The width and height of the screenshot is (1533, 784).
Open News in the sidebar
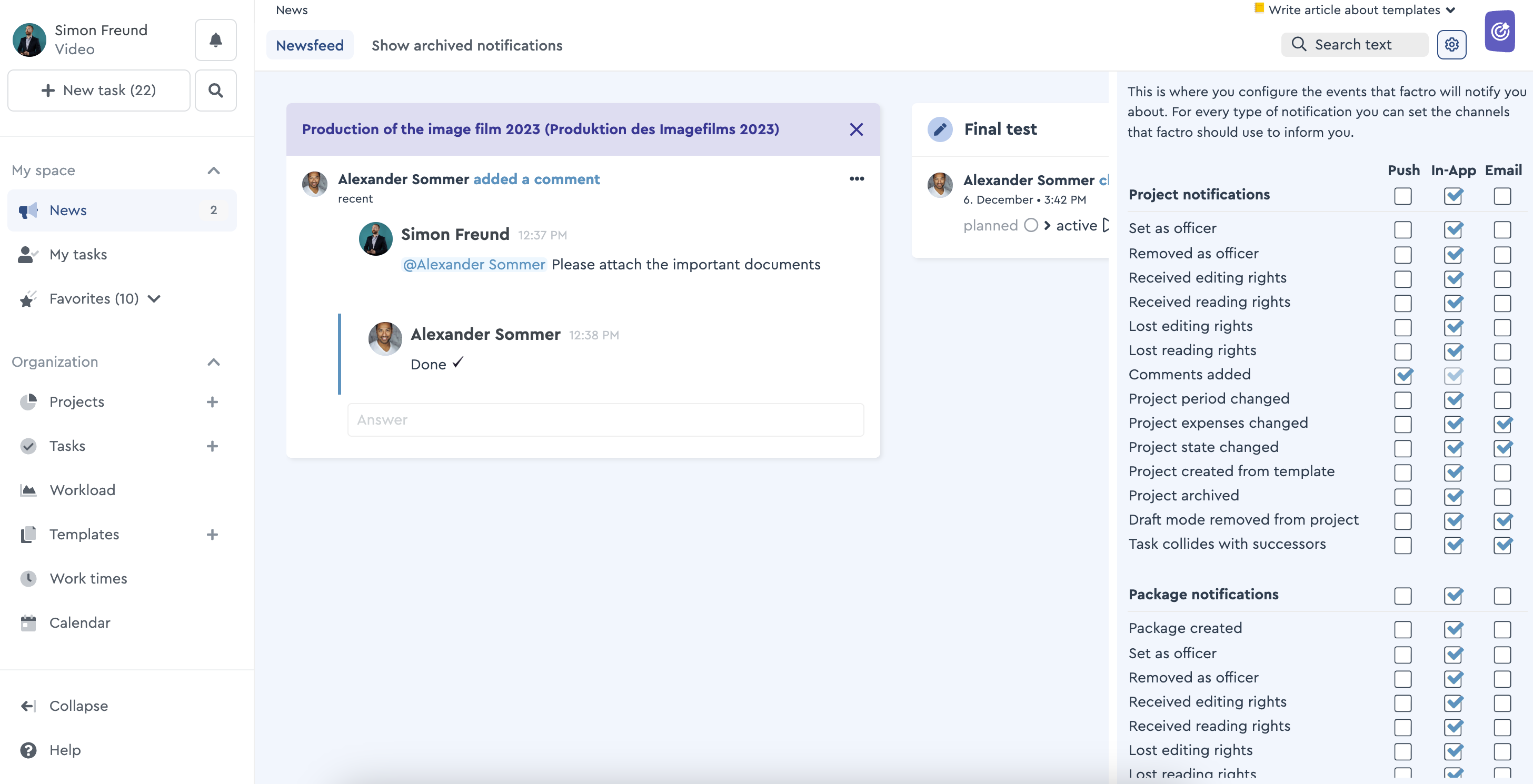(x=122, y=210)
